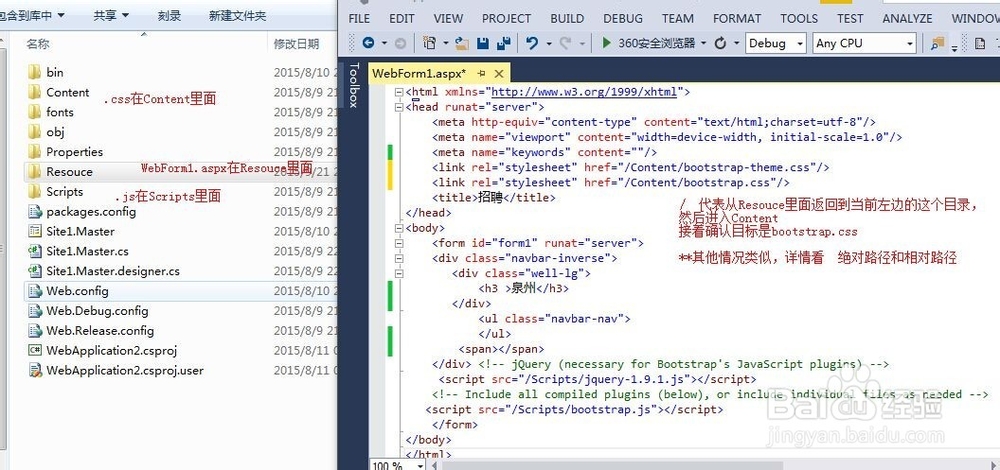Click the greyed Redo arrow icon
The image size is (1000, 470).
point(565,43)
